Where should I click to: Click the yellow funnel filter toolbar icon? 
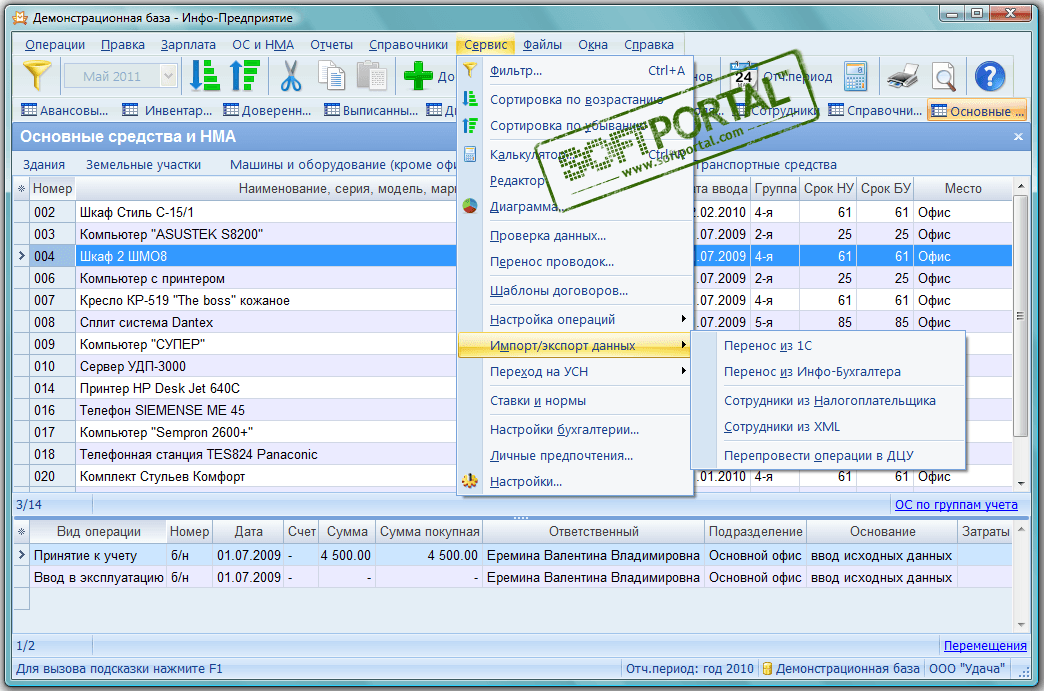tap(37, 76)
